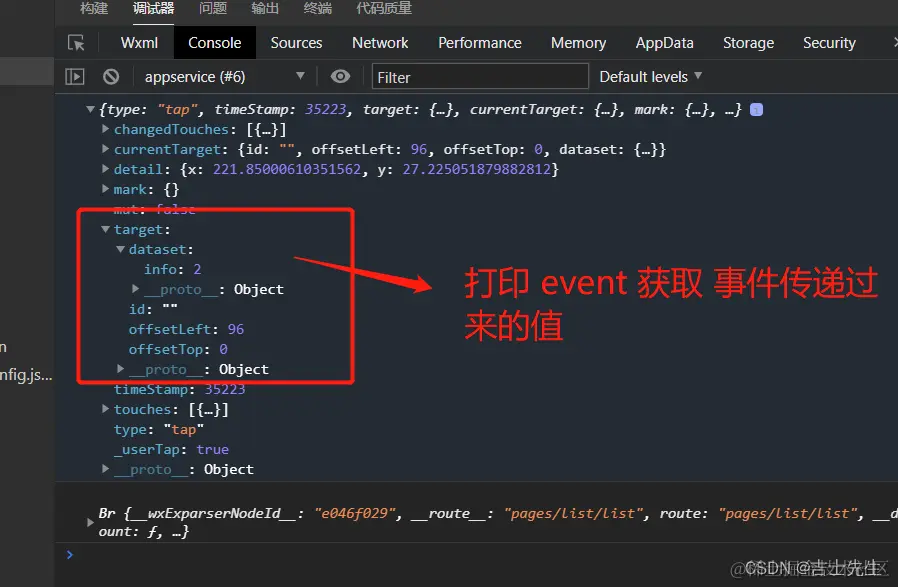Click the console prompt input line

476,554
